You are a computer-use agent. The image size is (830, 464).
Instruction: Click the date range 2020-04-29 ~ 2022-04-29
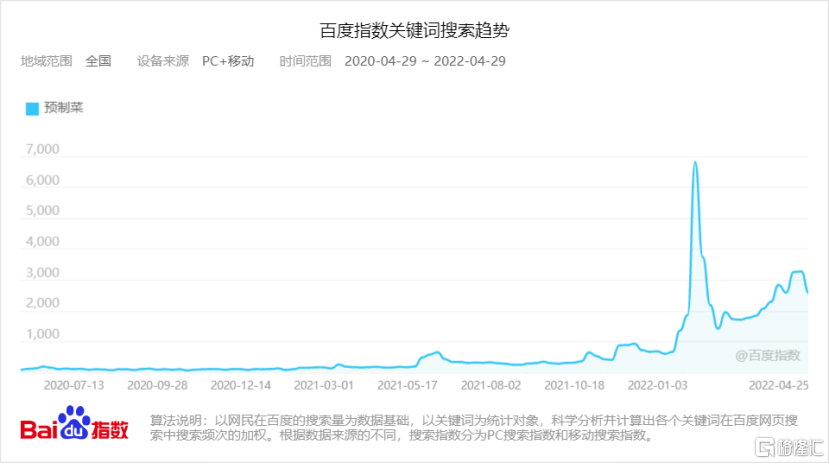[425, 61]
